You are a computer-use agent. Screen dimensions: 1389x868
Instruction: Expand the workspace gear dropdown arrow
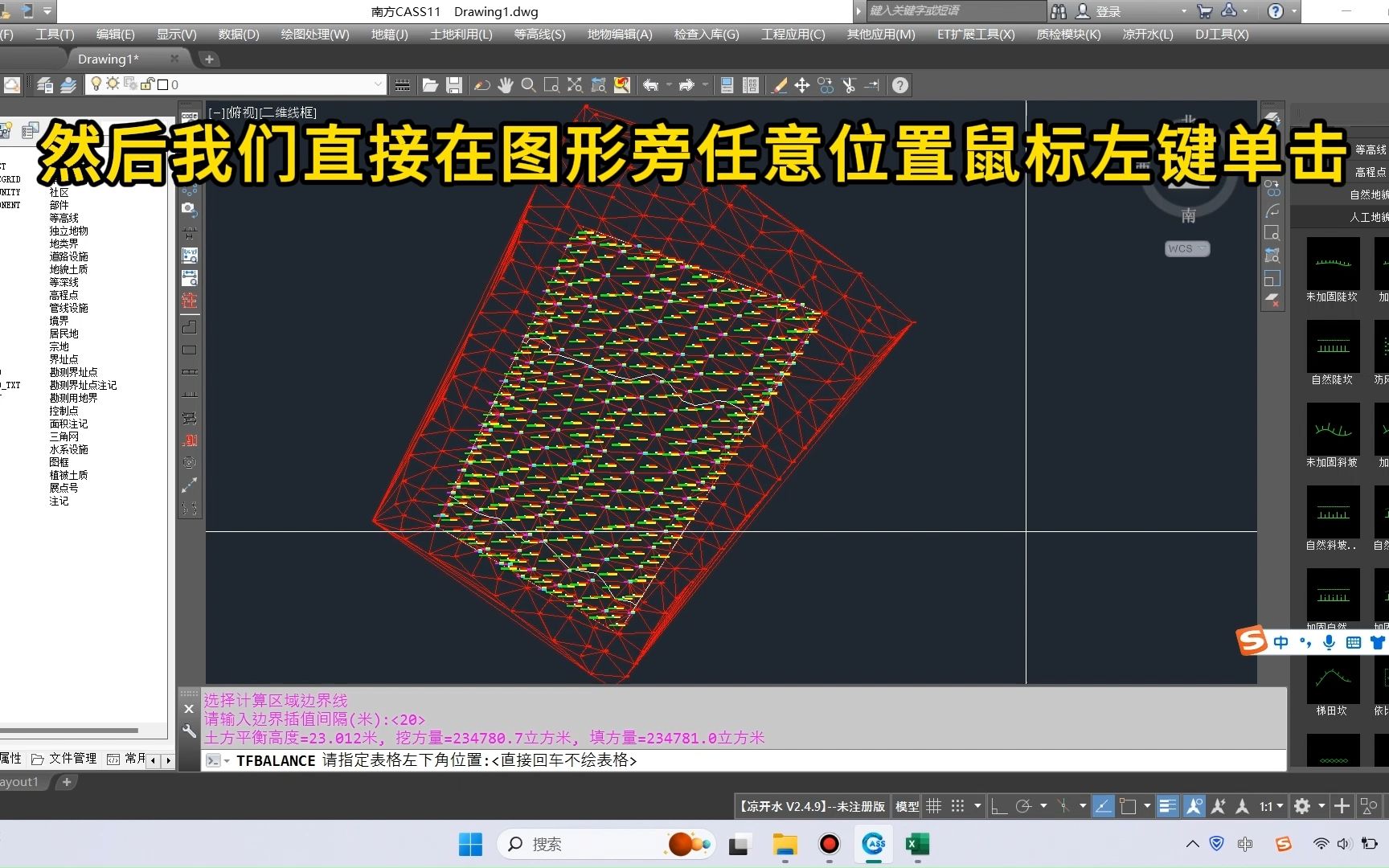point(1321,806)
